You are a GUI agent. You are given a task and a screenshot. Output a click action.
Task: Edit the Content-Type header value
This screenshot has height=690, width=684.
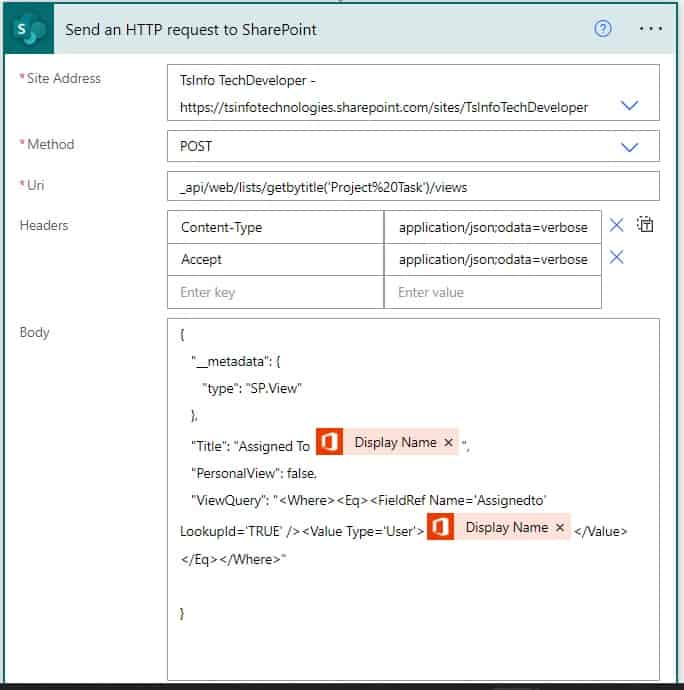pos(493,227)
